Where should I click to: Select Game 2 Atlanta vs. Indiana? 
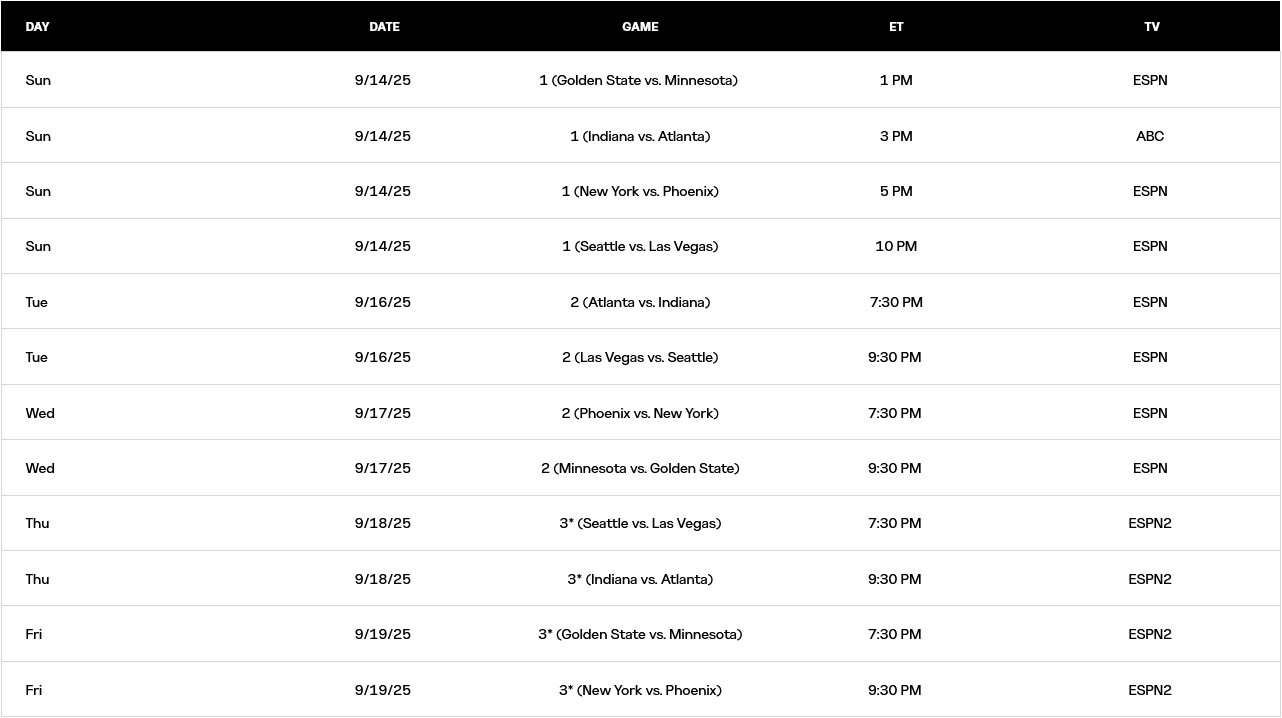640,302
